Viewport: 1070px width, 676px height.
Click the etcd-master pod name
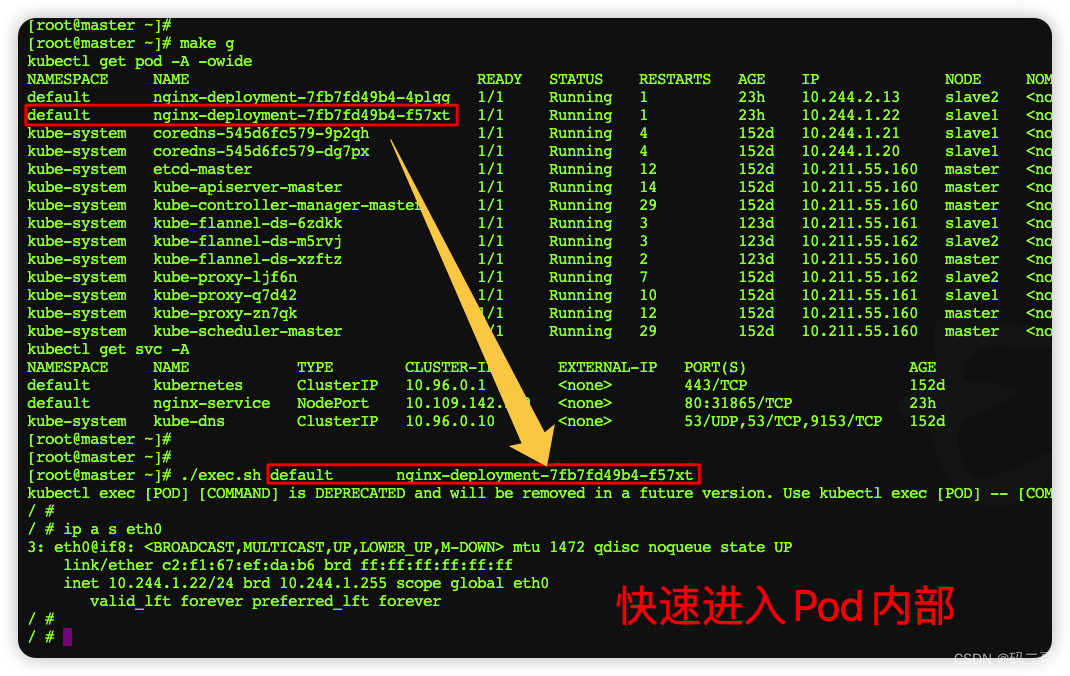coord(202,169)
